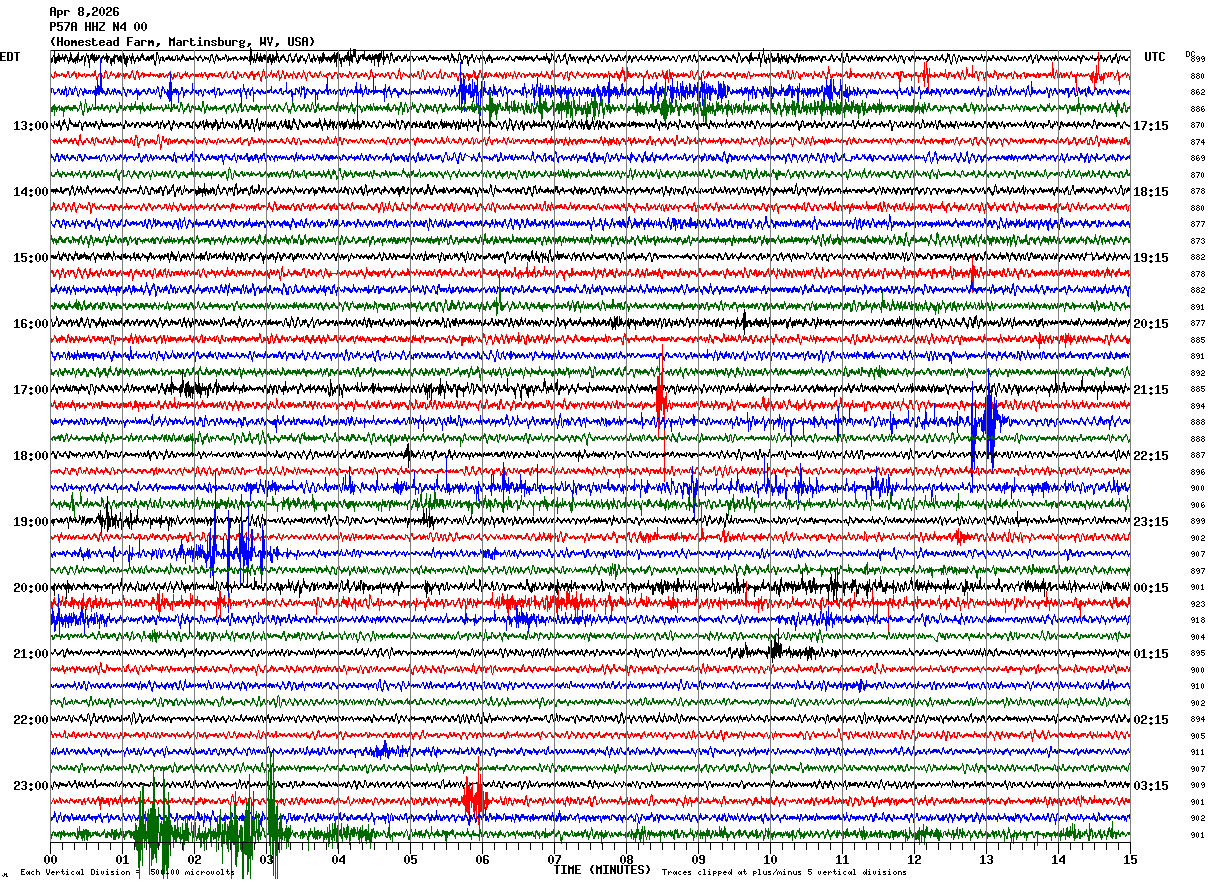Click the 20:00 EDT row label

tap(31, 588)
